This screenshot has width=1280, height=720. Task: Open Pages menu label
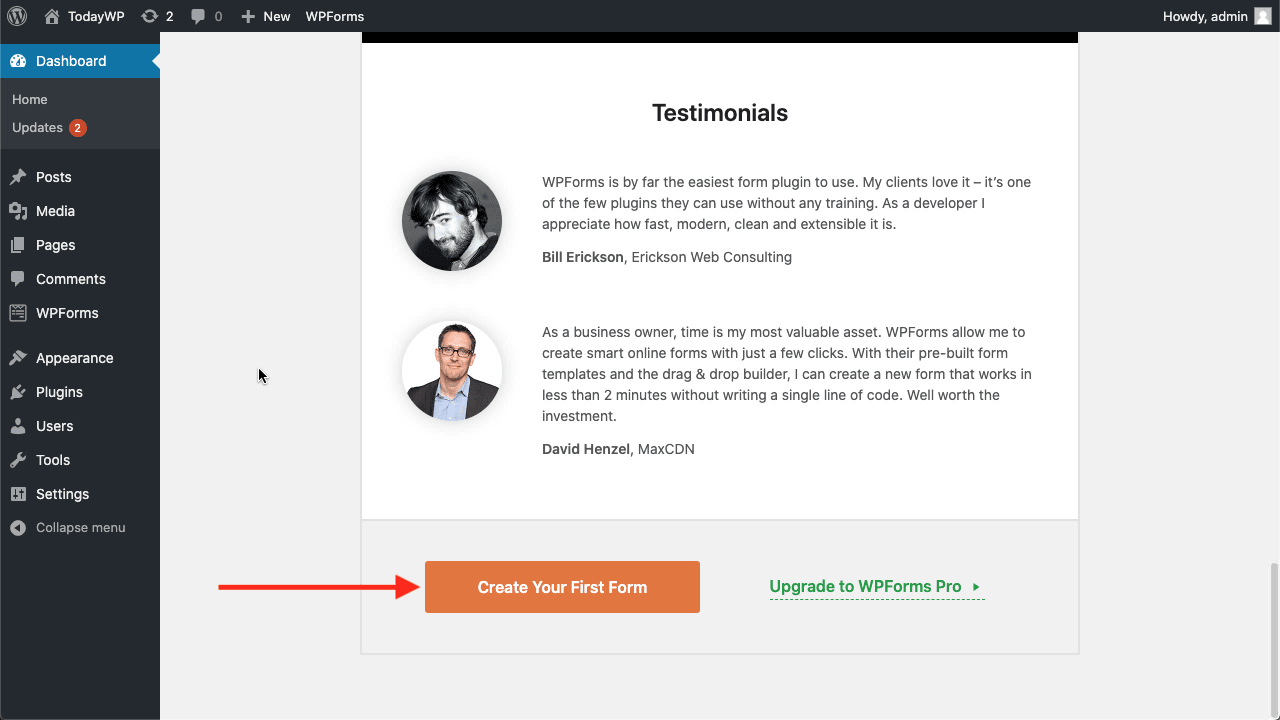click(x=55, y=245)
